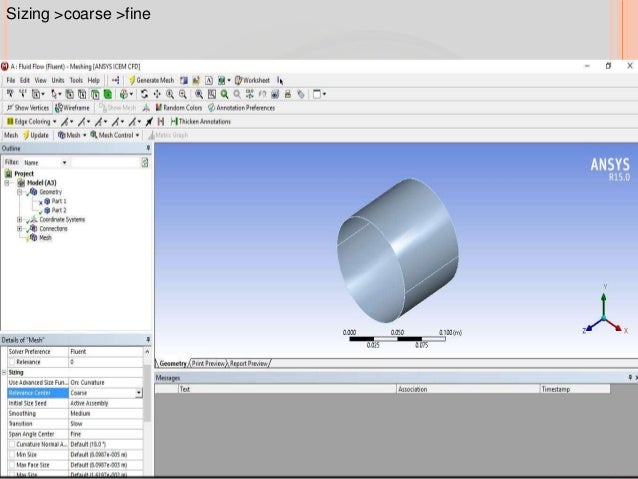This screenshot has height=479, width=638.
Task: Collapse the Sizing section
Action: click(x=4, y=372)
